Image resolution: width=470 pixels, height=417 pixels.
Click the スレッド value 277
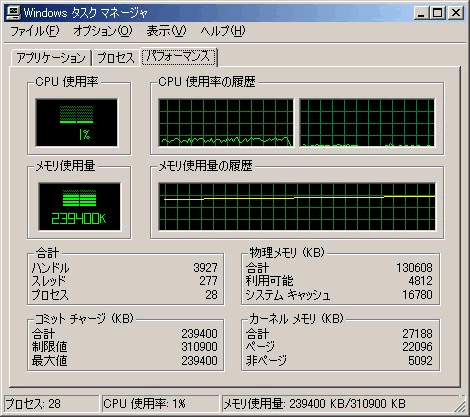point(208,281)
